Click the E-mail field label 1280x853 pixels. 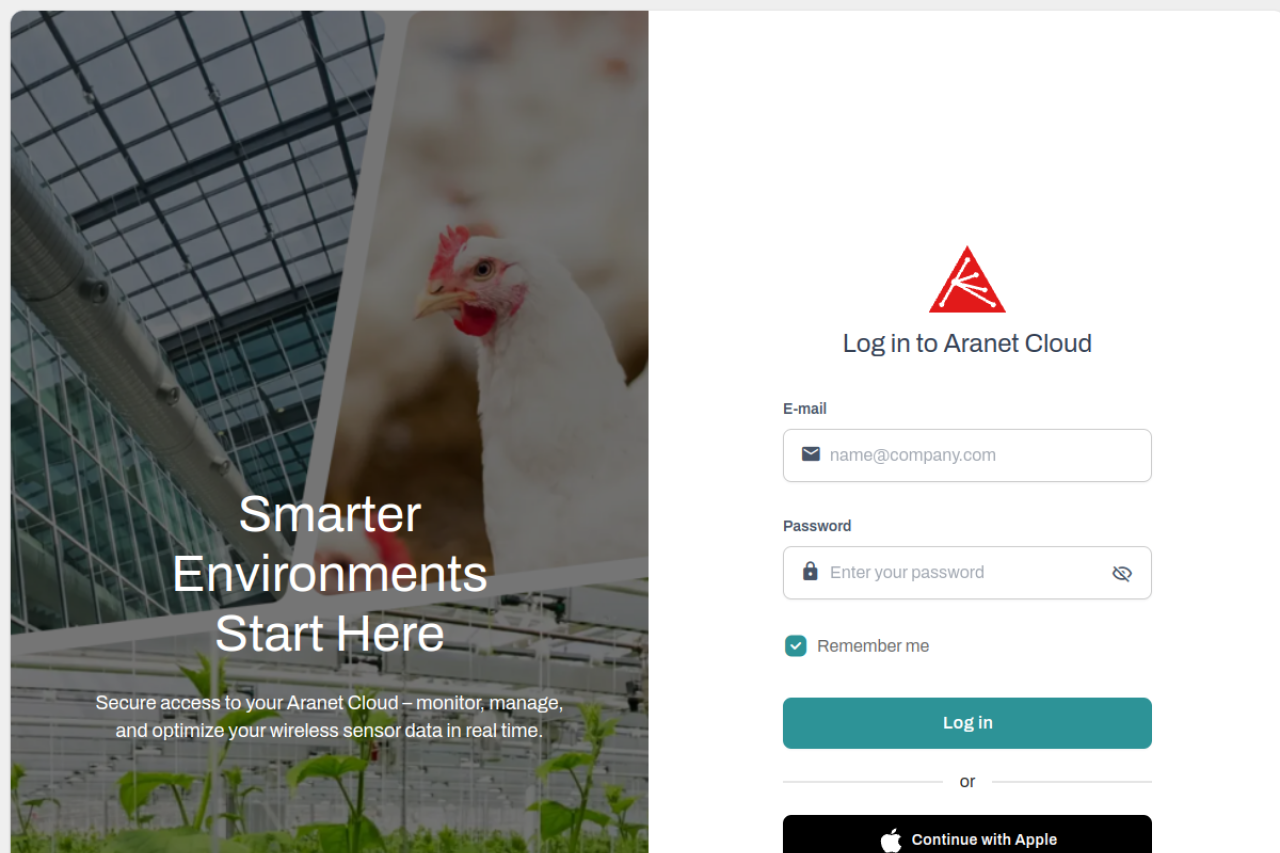point(805,408)
